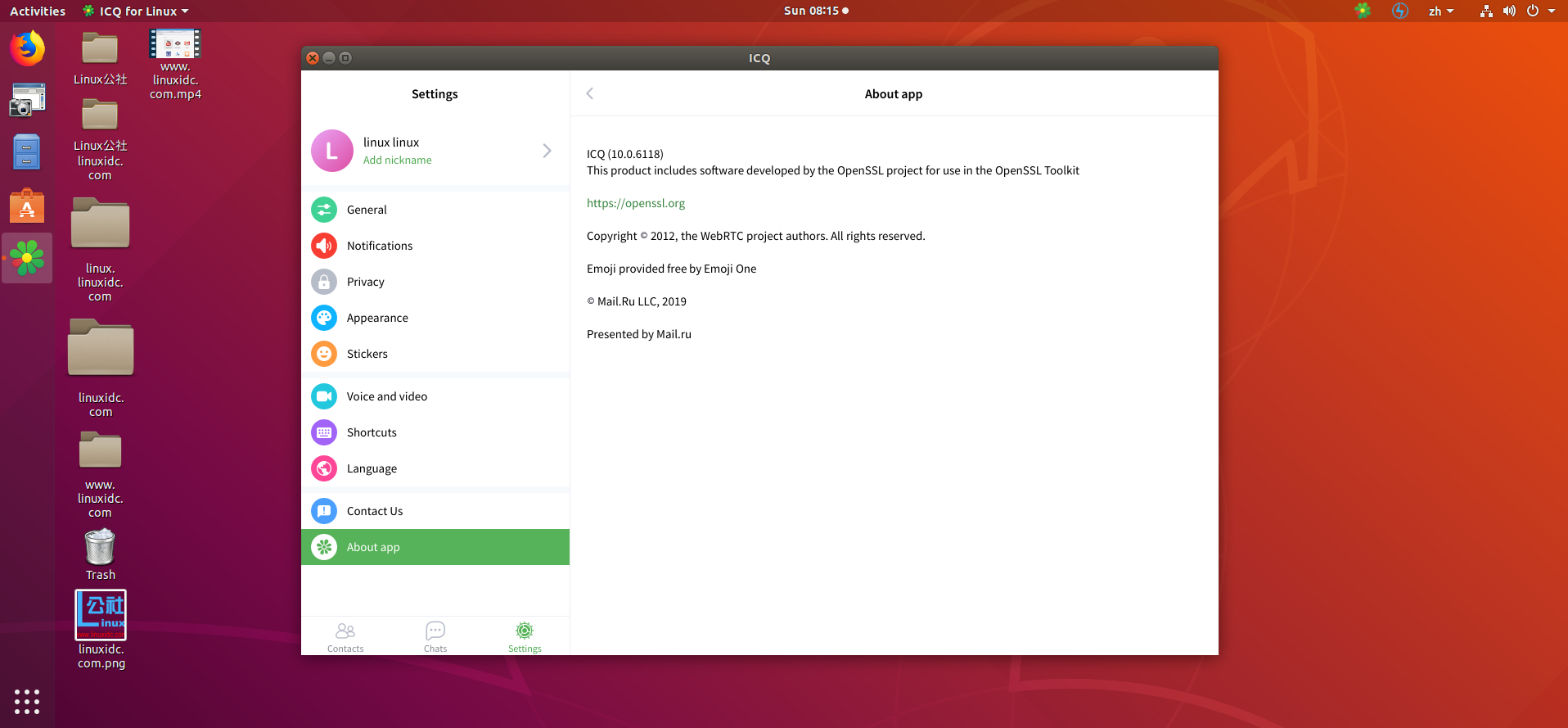Click the linux linux profile name

pyautogui.click(x=391, y=142)
